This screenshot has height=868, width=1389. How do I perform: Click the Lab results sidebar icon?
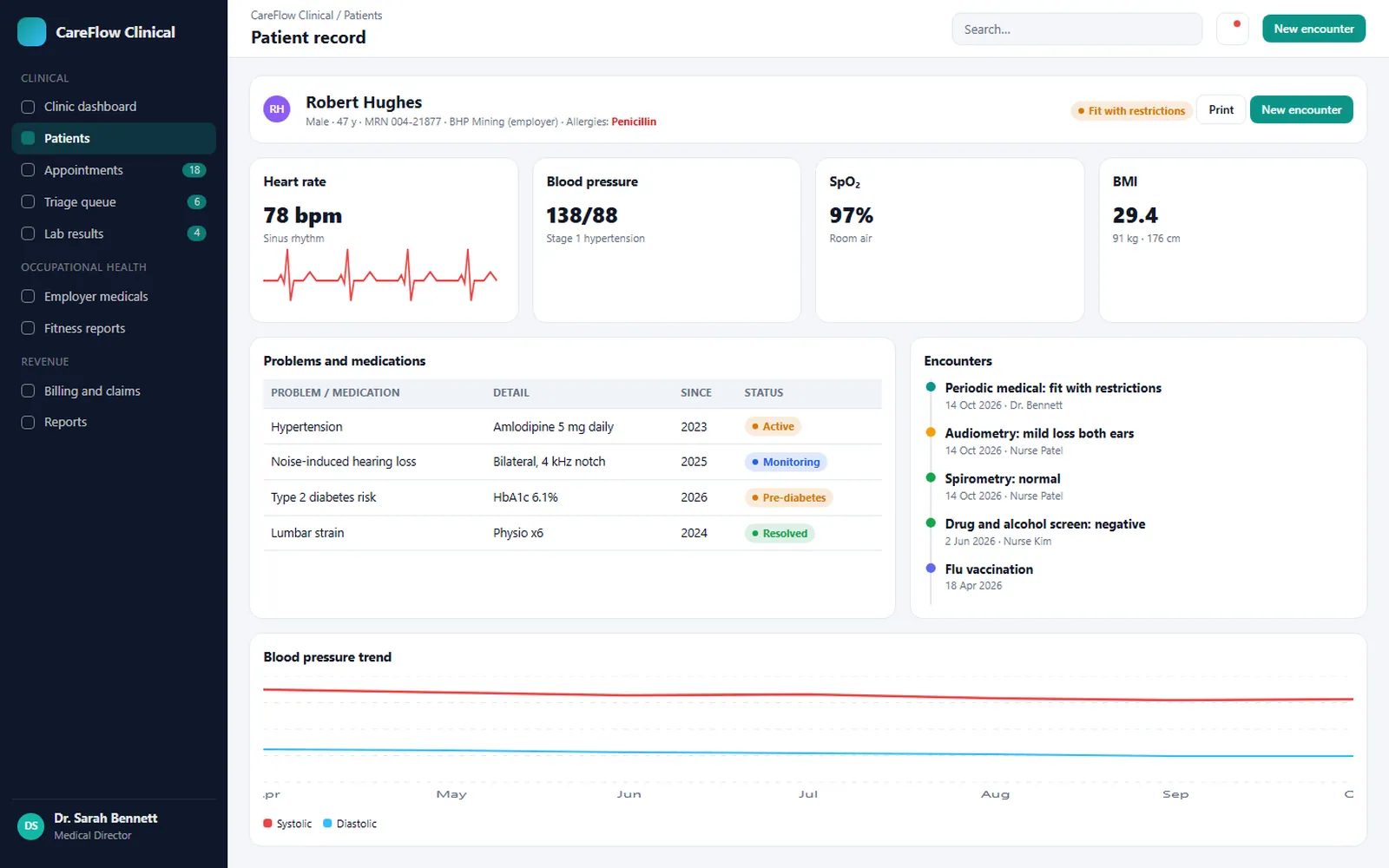[x=28, y=233]
